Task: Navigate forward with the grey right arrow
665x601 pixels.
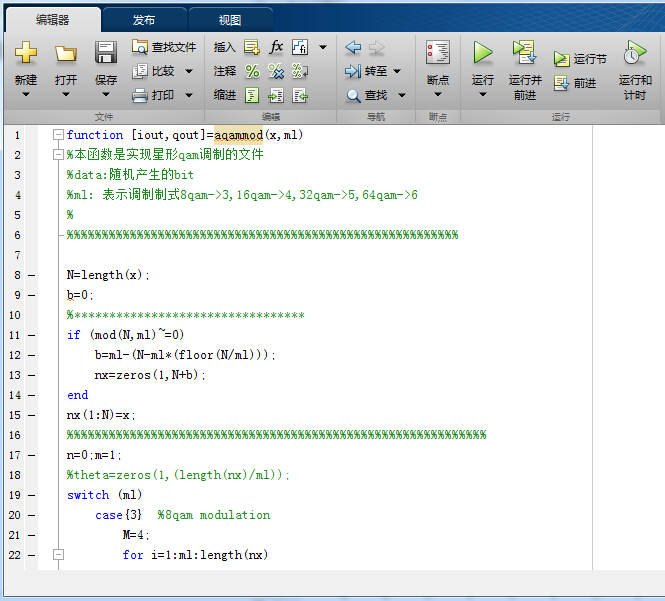Action: 377,47
